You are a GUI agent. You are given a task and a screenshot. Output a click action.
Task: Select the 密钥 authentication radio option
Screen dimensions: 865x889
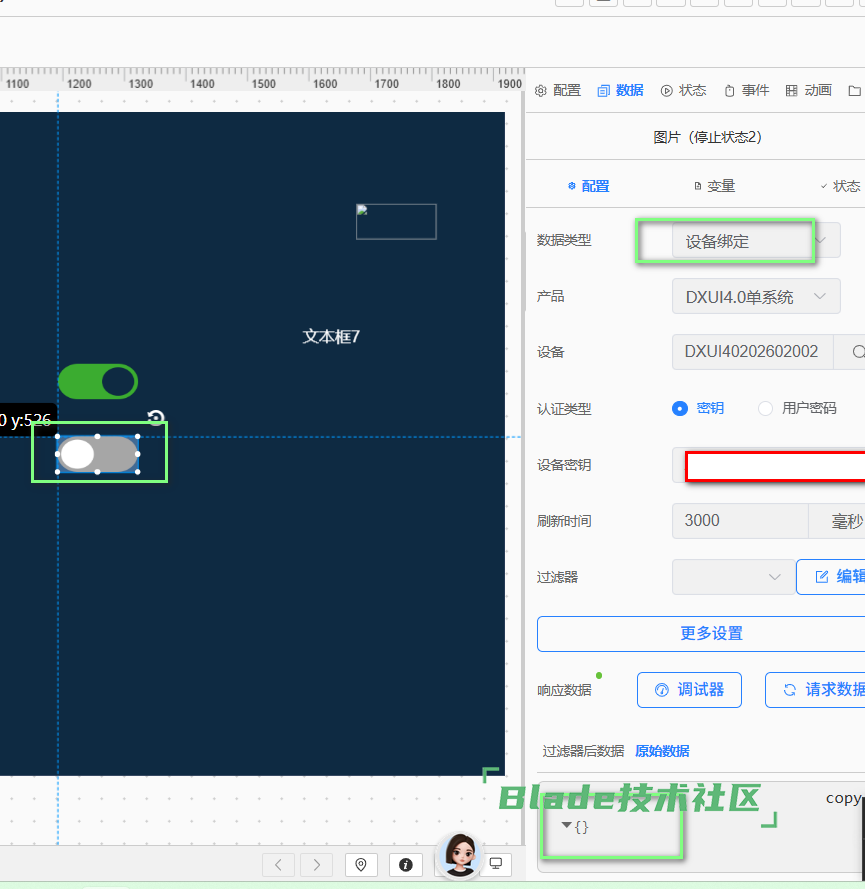[x=681, y=408]
